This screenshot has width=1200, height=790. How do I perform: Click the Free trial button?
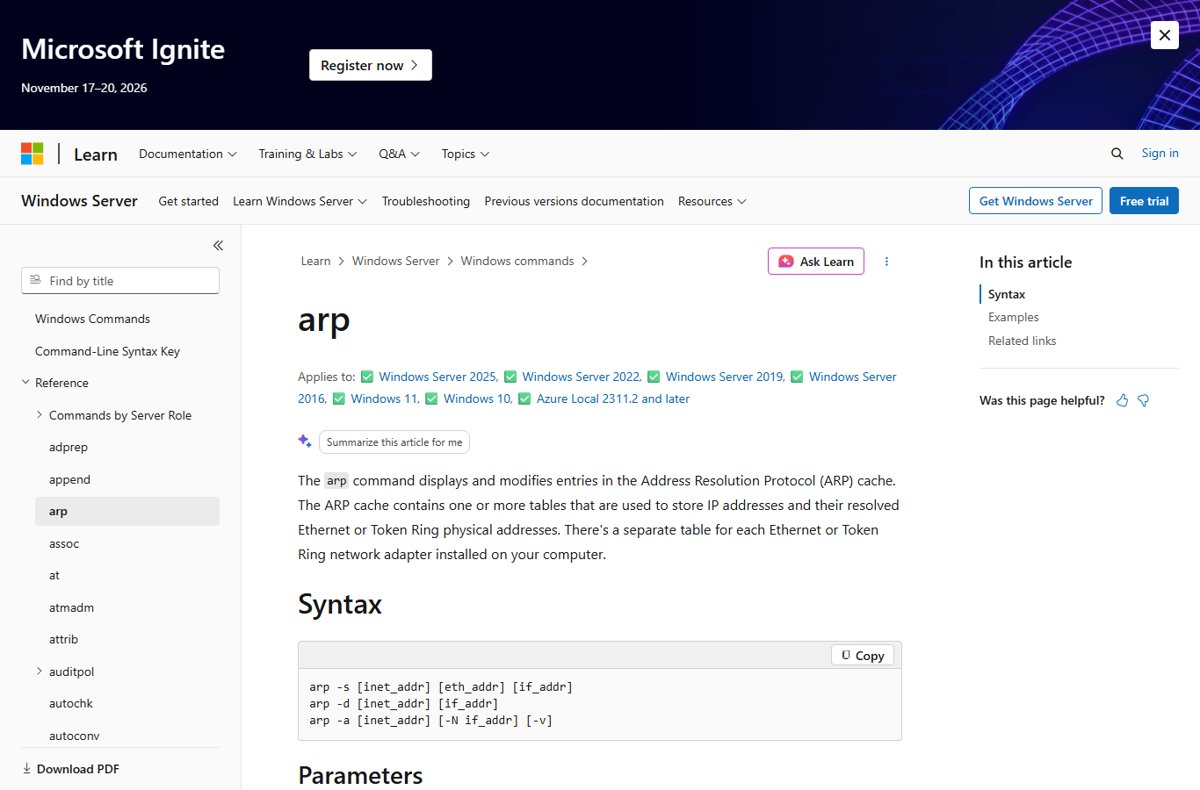pos(1144,201)
